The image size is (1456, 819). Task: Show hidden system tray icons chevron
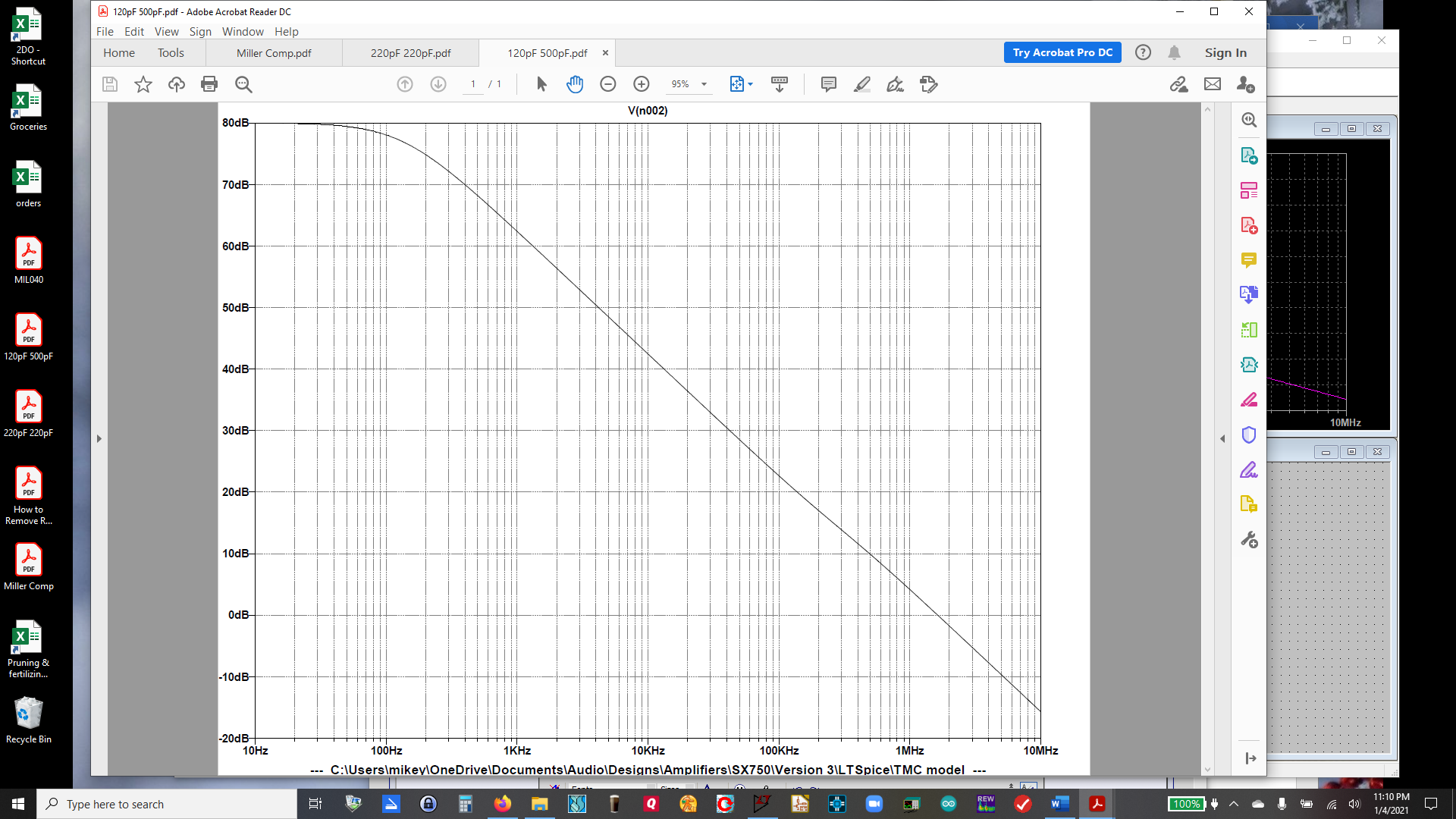(x=1234, y=804)
